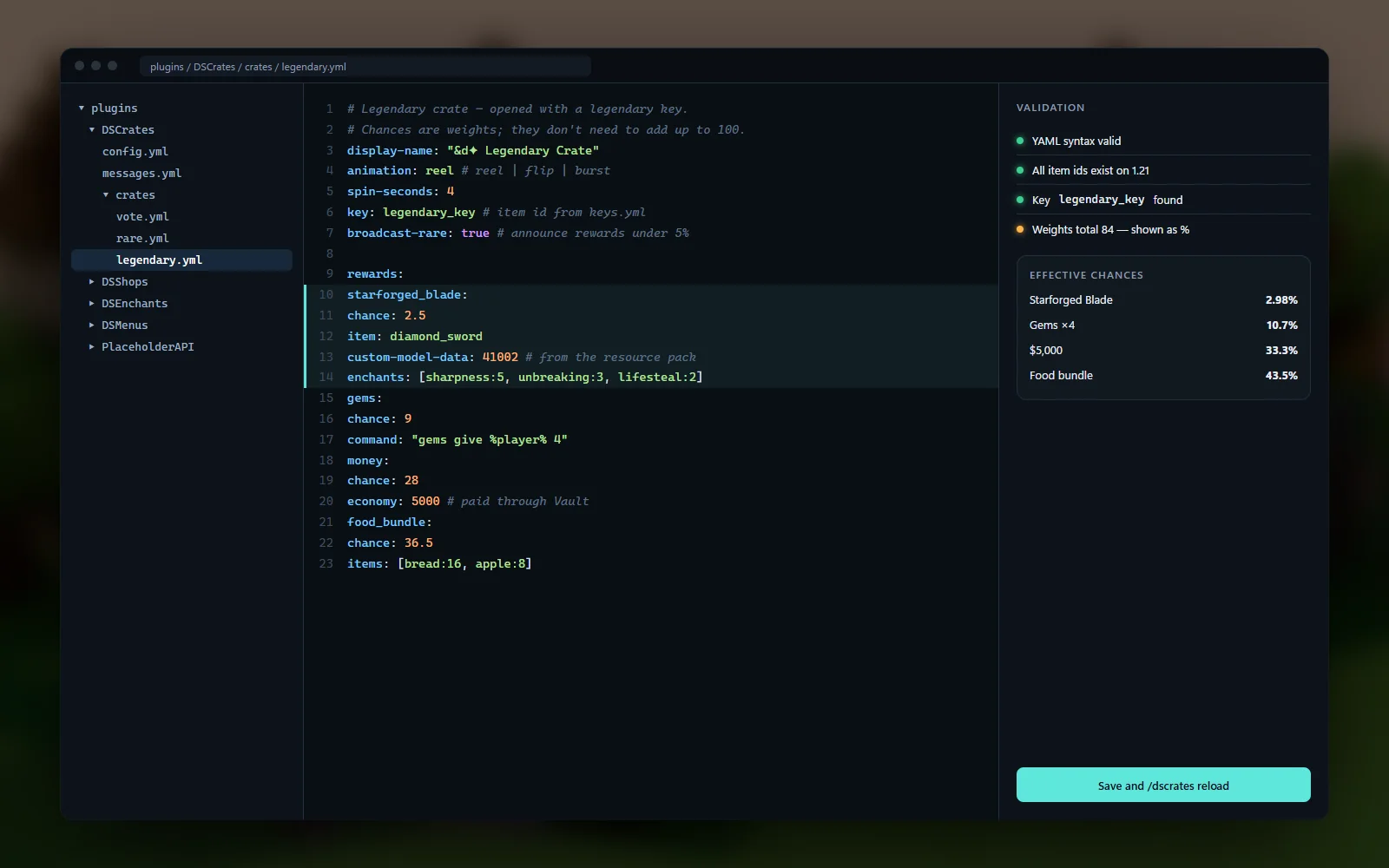The width and height of the screenshot is (1389, 868).
Task: Click the enchants list on line 14
Action: pos(561,378)
